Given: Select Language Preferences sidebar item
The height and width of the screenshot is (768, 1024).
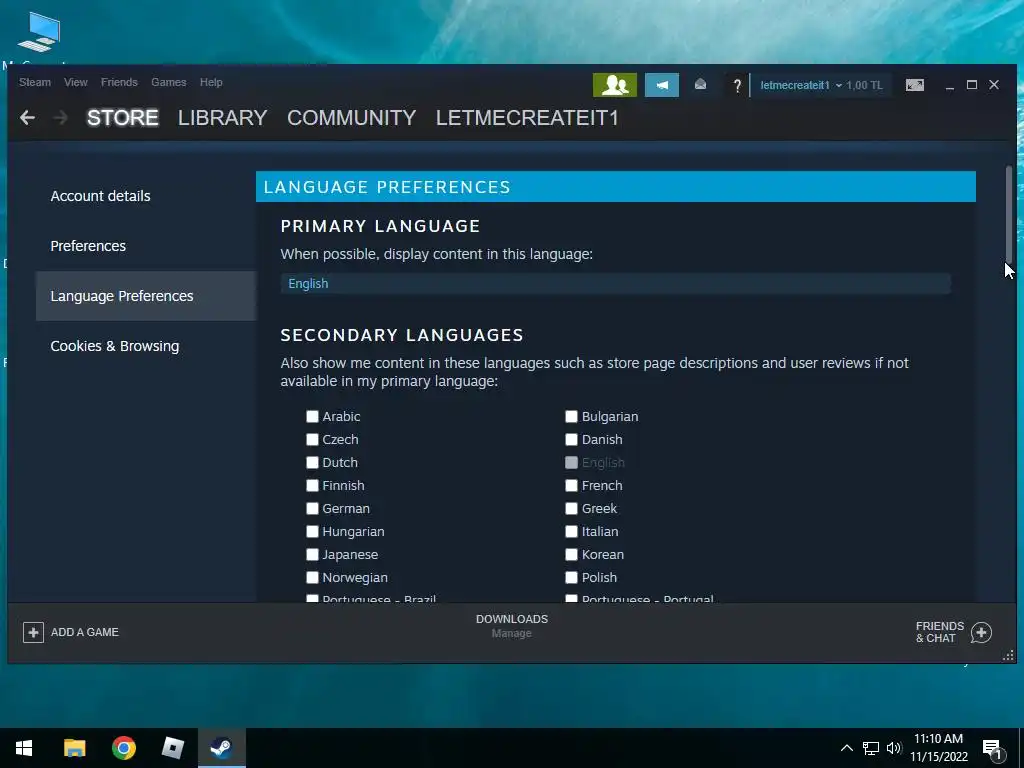Looking at the screenshot, I should click(x=146, y=296).
